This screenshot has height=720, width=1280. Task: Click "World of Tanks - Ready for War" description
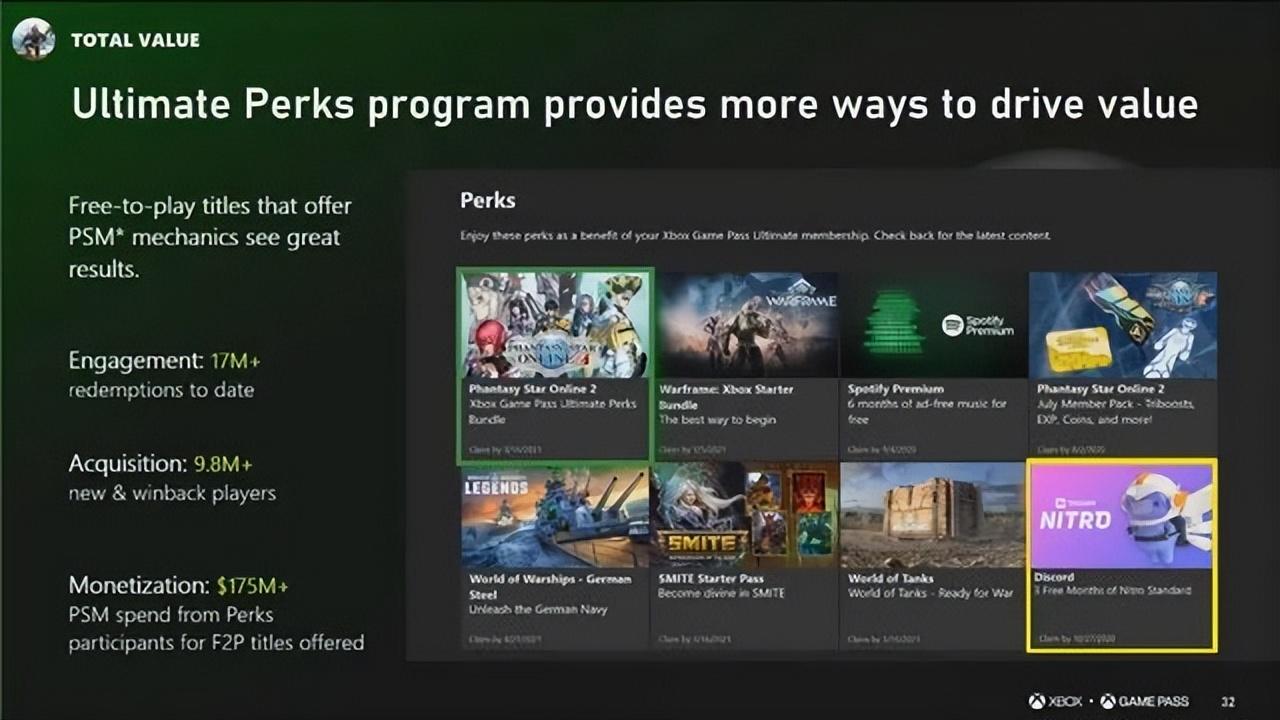pyautogui.click(x=930, y=594)
